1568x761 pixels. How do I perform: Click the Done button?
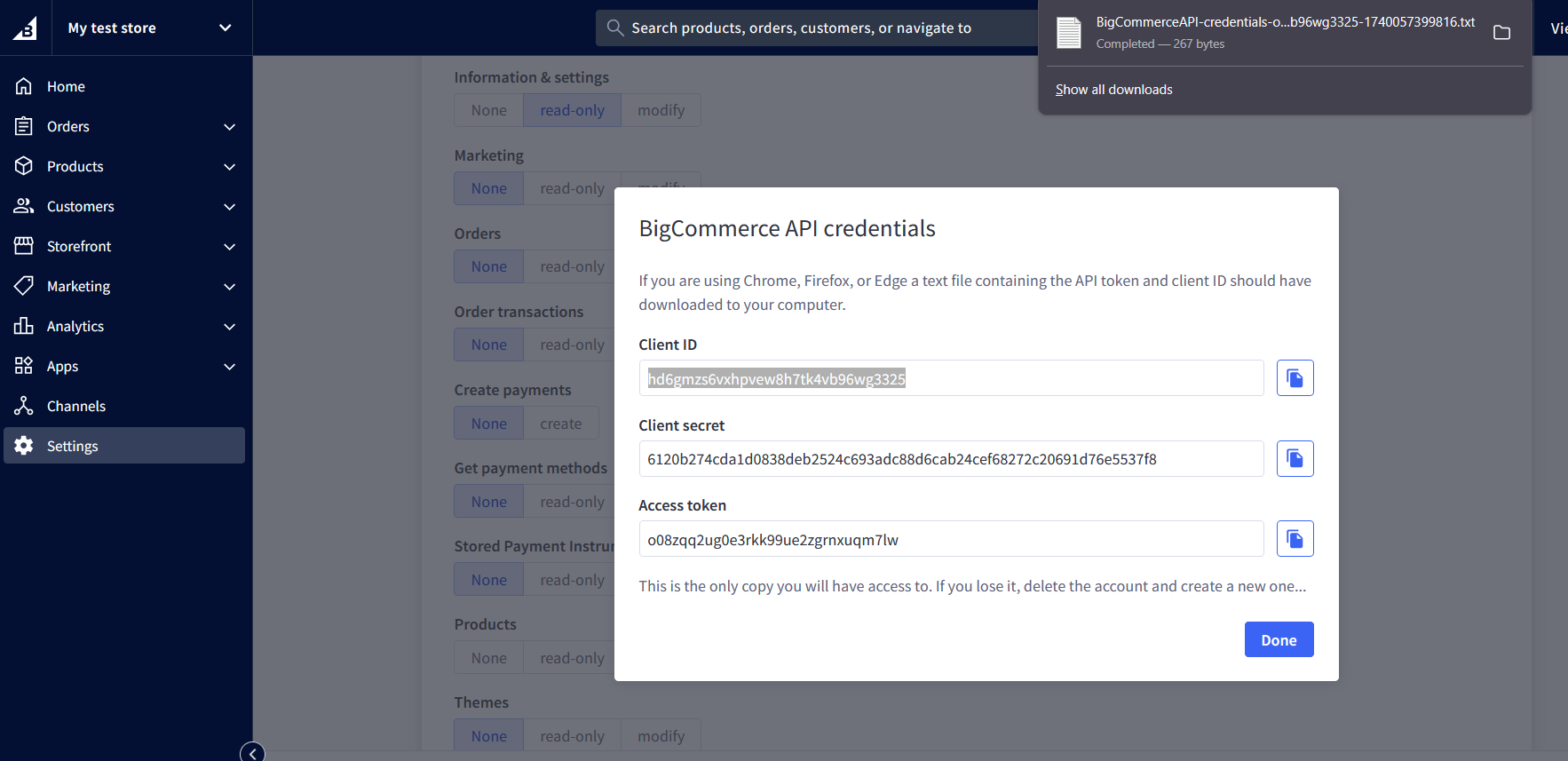1279,639
